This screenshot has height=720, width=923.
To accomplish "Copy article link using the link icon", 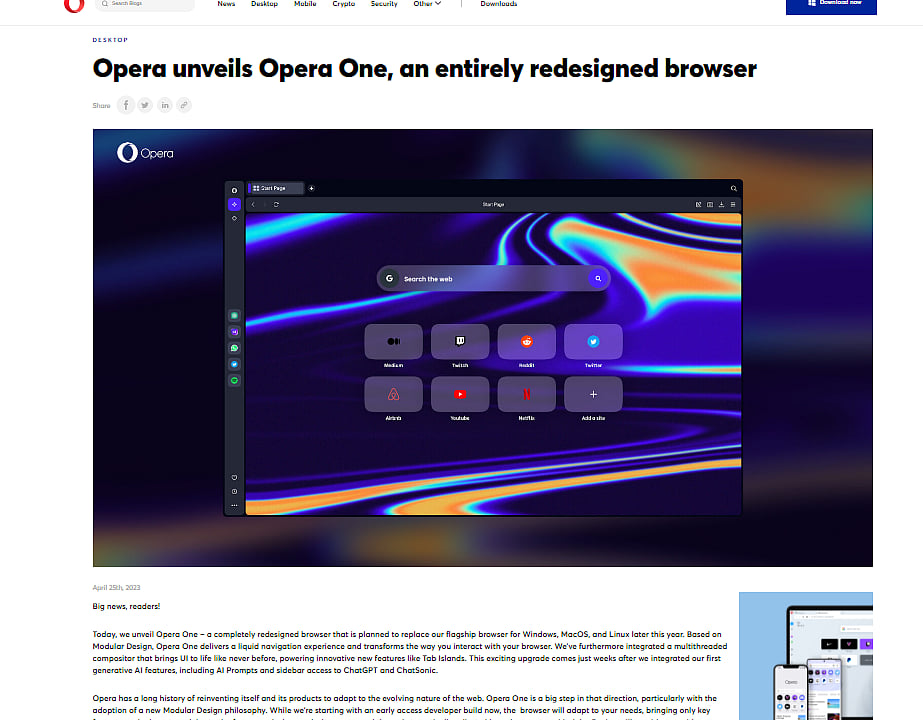I will coord(183,105).
